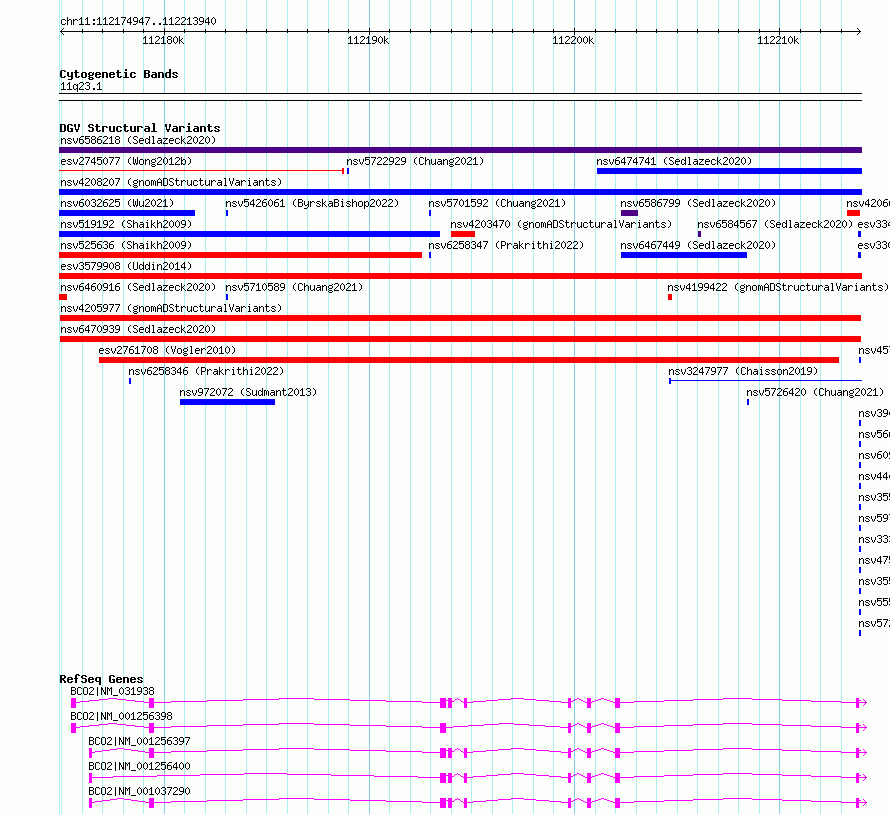Viewport: 890px width, 814px height.
Task: Click the DGV Structural Variants track title
Action: [x=140, y=128]
